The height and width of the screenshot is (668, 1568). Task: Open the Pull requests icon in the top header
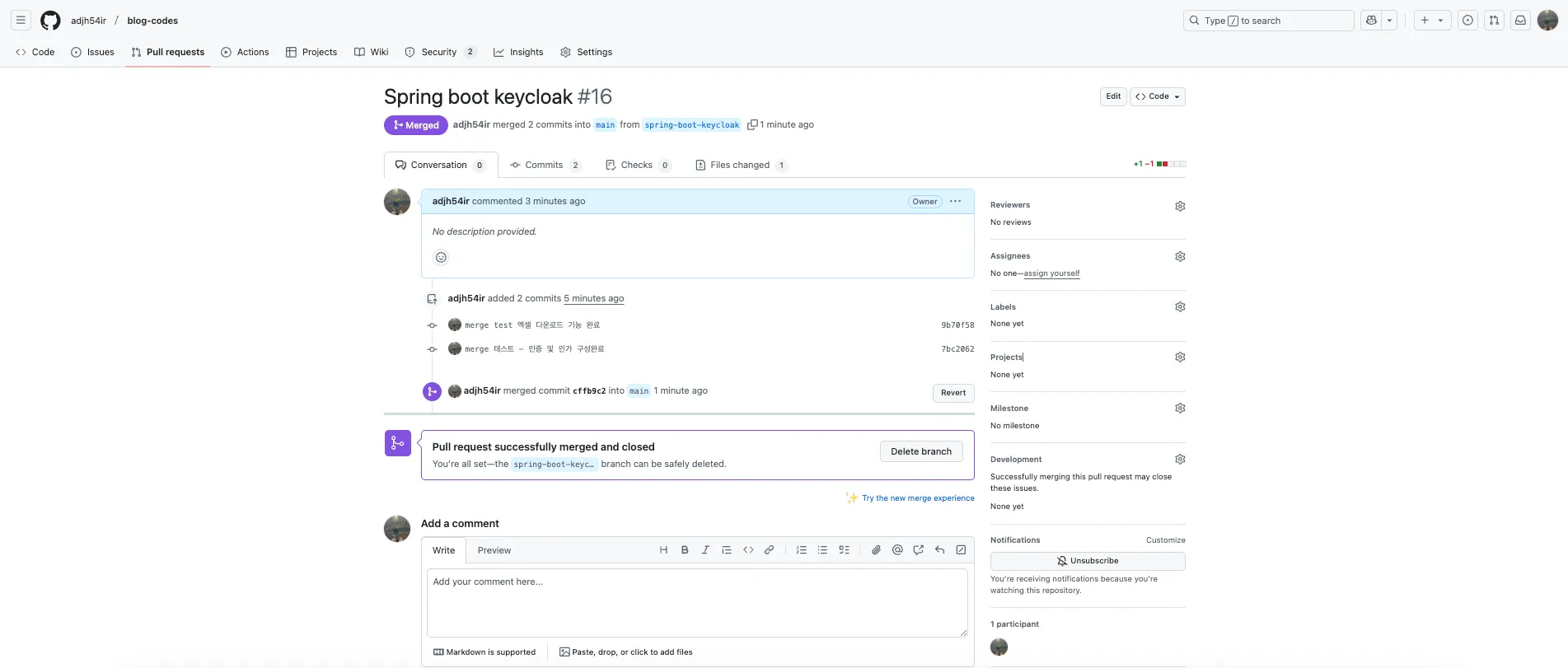[1494, 21]
